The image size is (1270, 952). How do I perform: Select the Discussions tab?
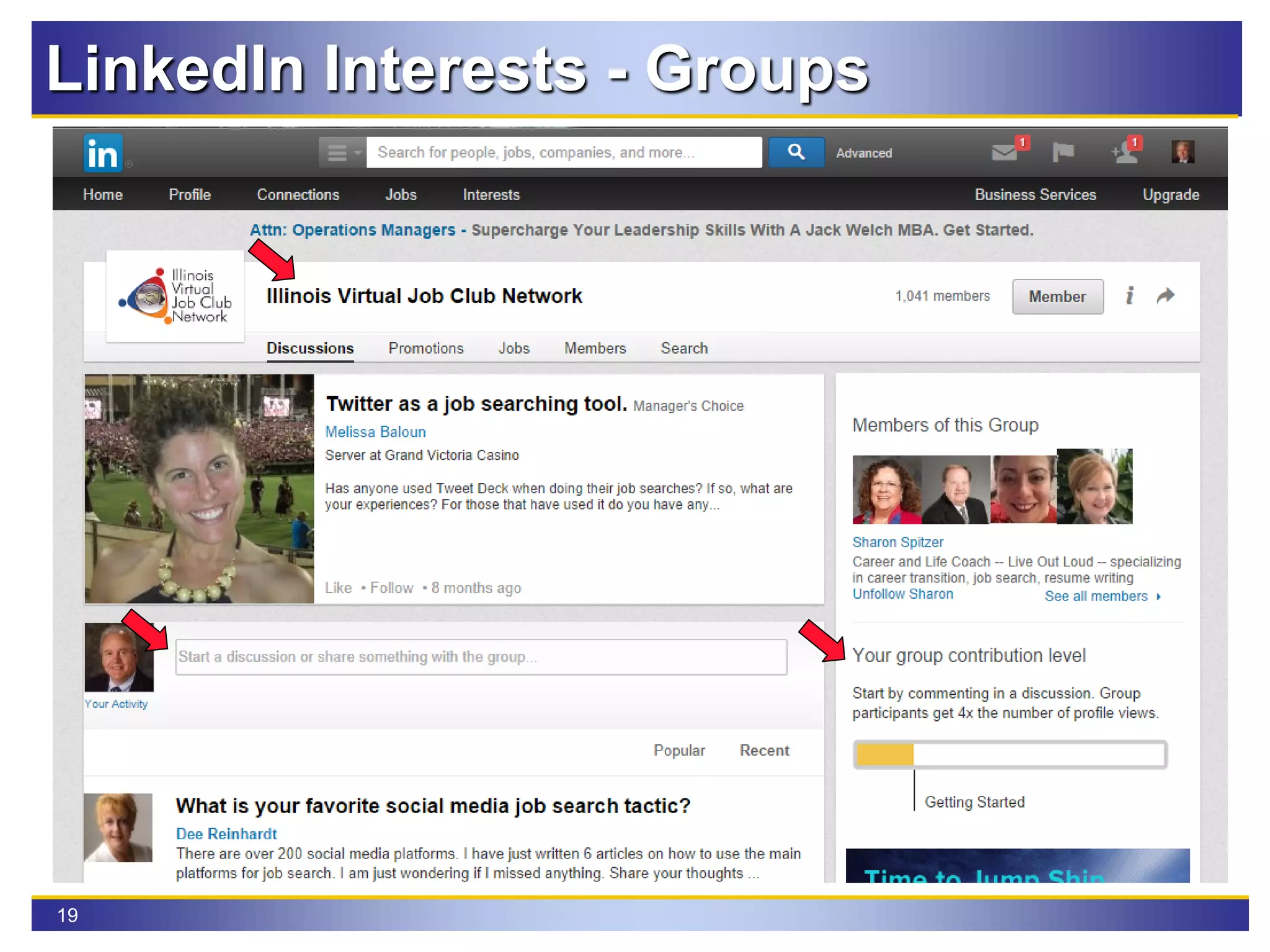[310, 348]
